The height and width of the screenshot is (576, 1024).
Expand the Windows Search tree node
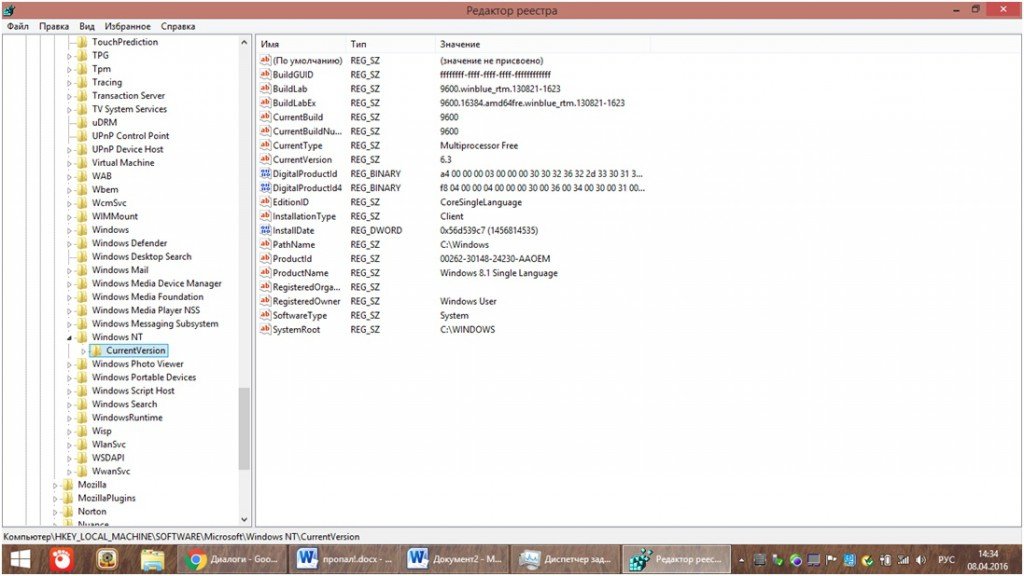click(x=69, y=405)
